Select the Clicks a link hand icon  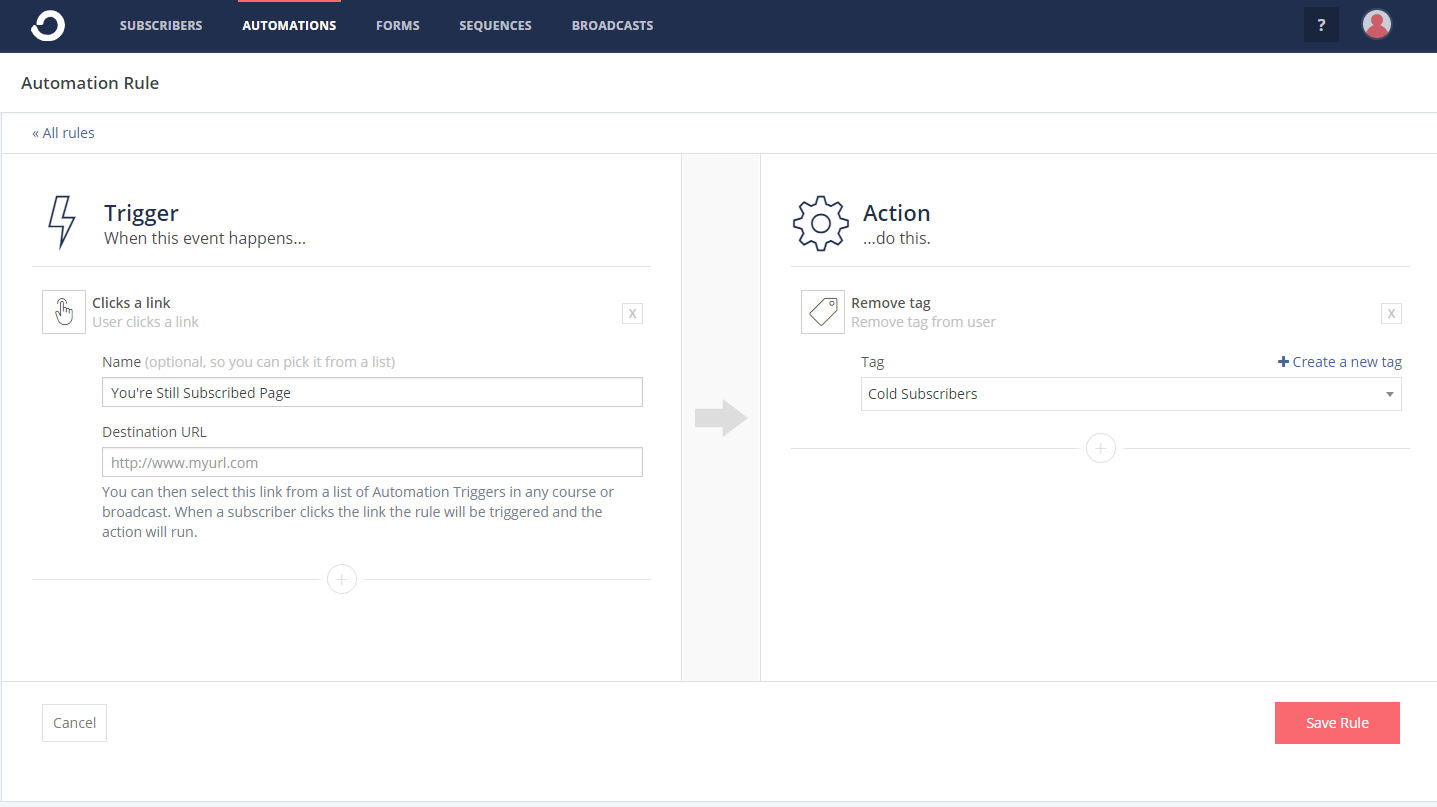pyautogui.click(x=64, y=312)
